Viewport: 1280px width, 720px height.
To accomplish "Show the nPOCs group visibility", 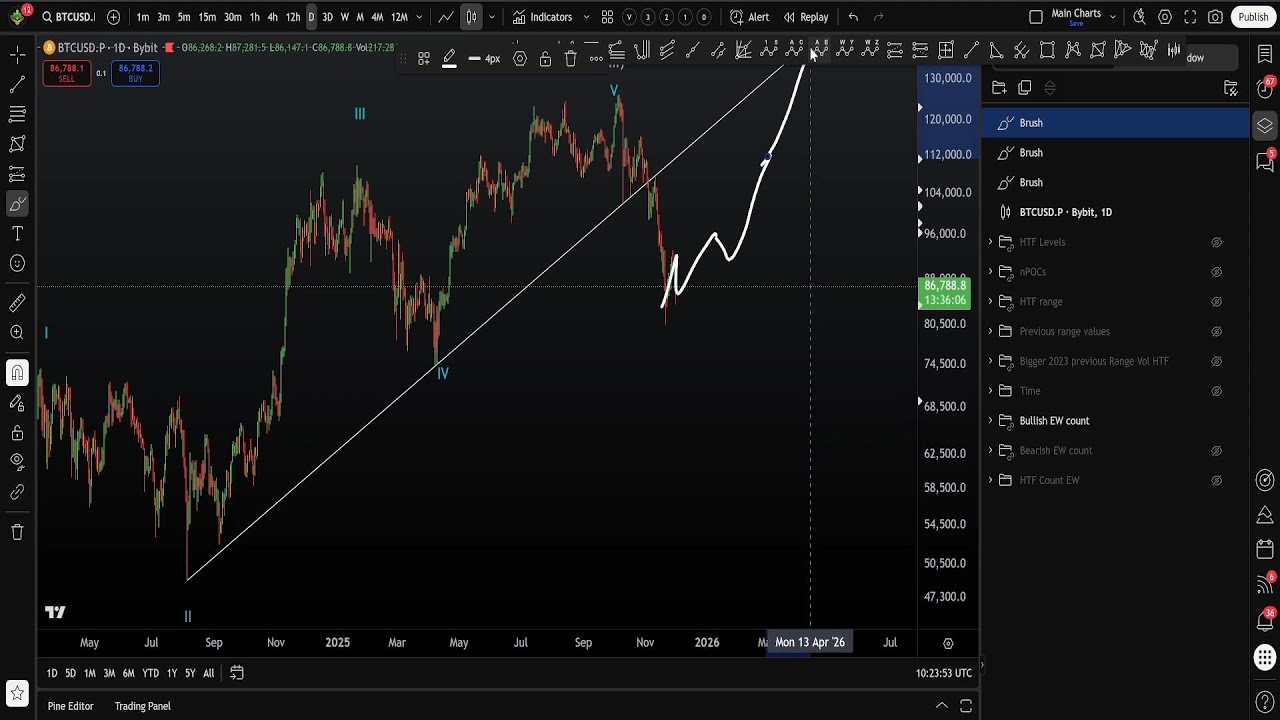I will 1217,272.
